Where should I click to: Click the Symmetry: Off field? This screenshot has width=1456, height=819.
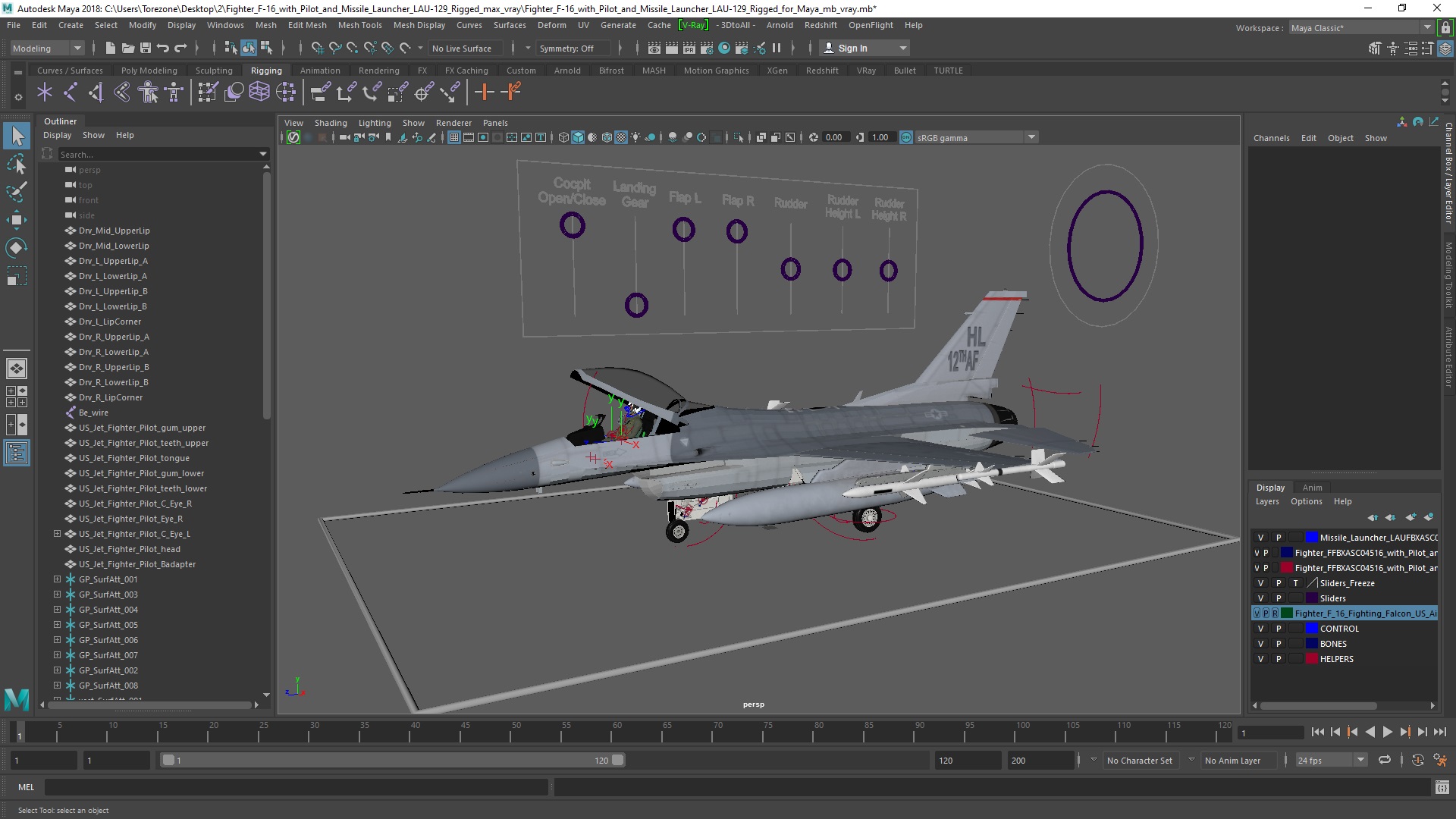573,49
